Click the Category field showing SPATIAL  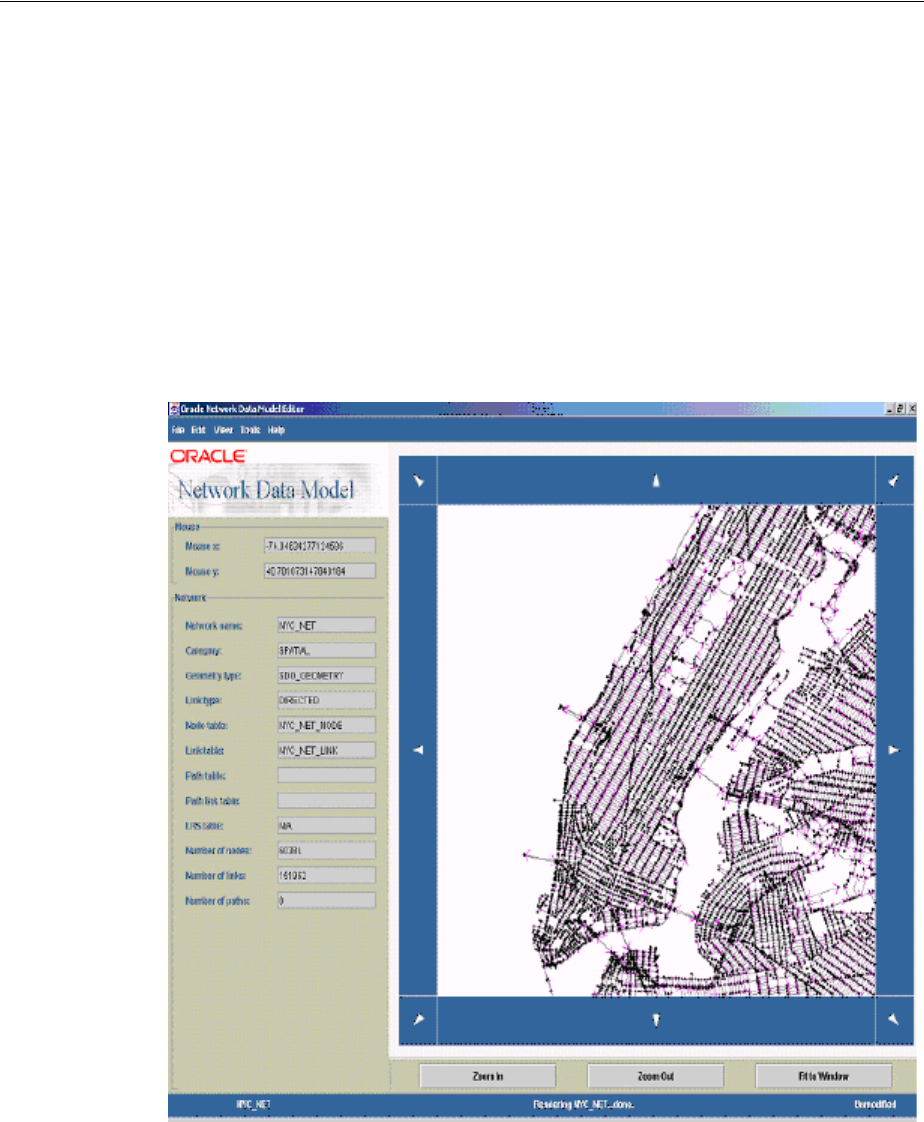click(326, 650)
